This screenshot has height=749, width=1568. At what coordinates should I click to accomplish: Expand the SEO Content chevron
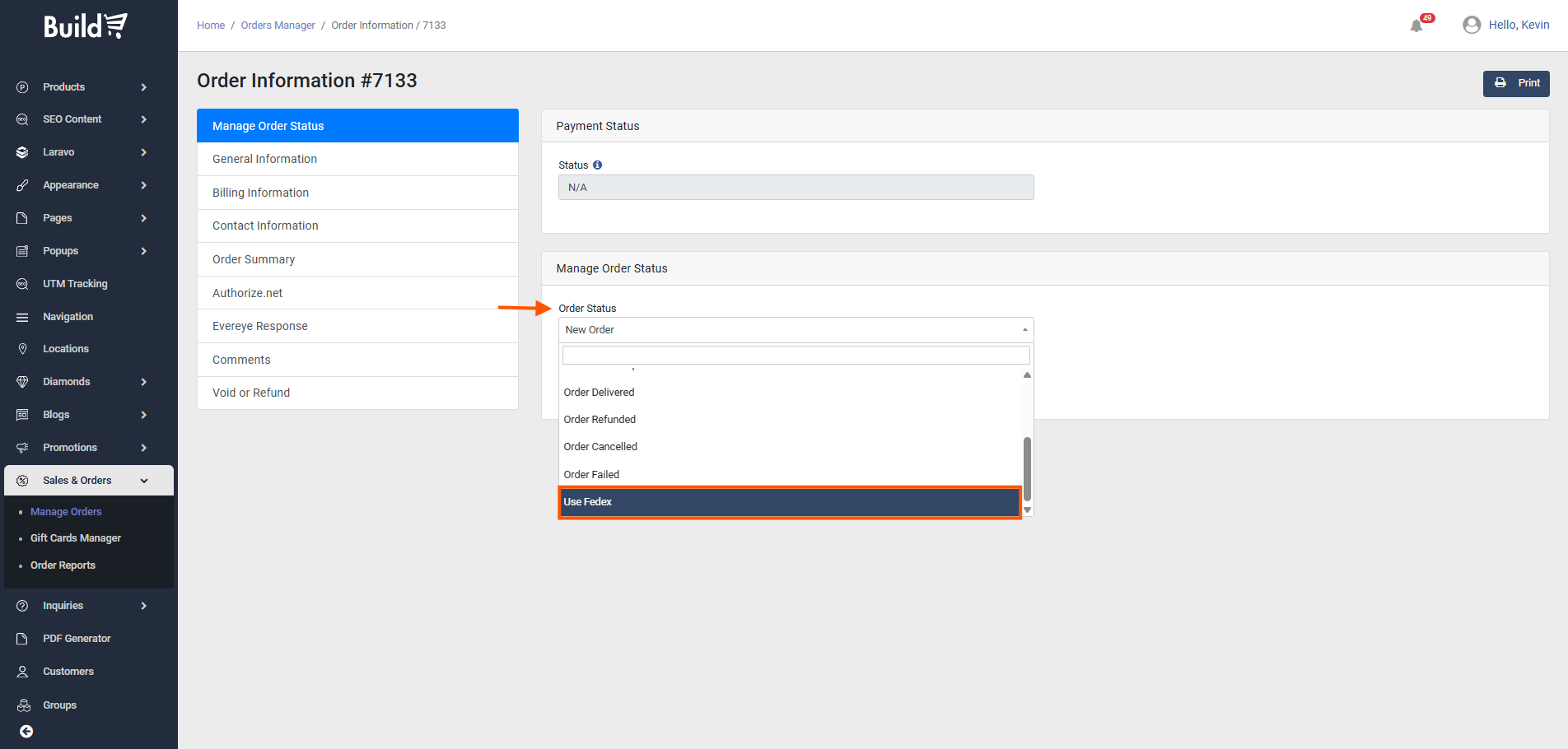(144, 119)
